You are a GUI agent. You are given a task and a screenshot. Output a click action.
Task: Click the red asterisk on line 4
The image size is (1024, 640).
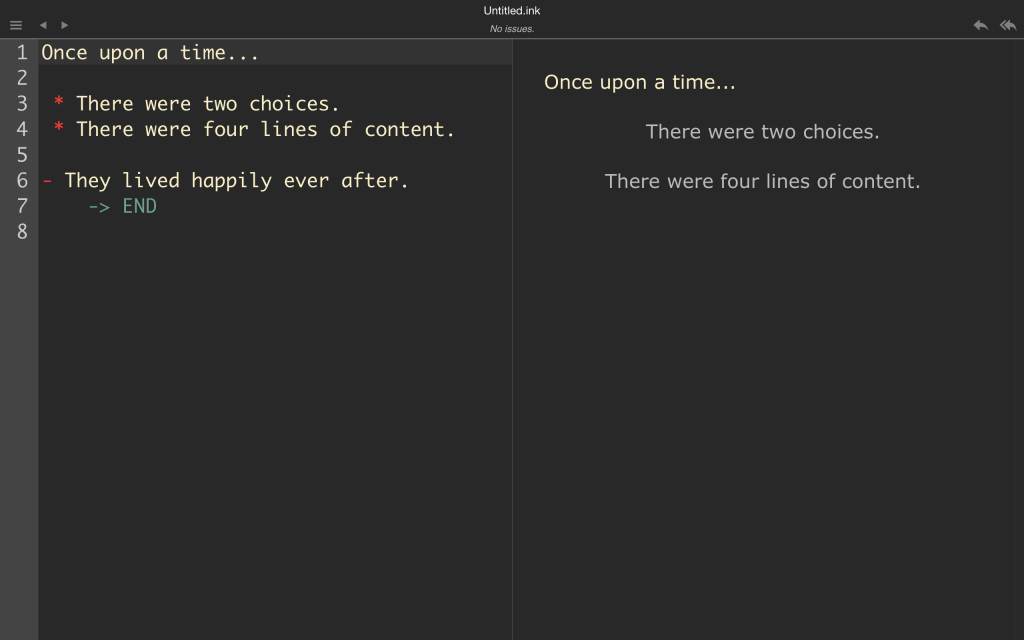click(57, 129)
